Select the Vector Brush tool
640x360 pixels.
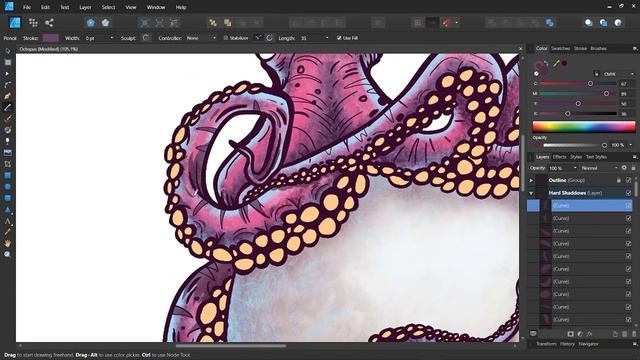(x=7, y=119)
